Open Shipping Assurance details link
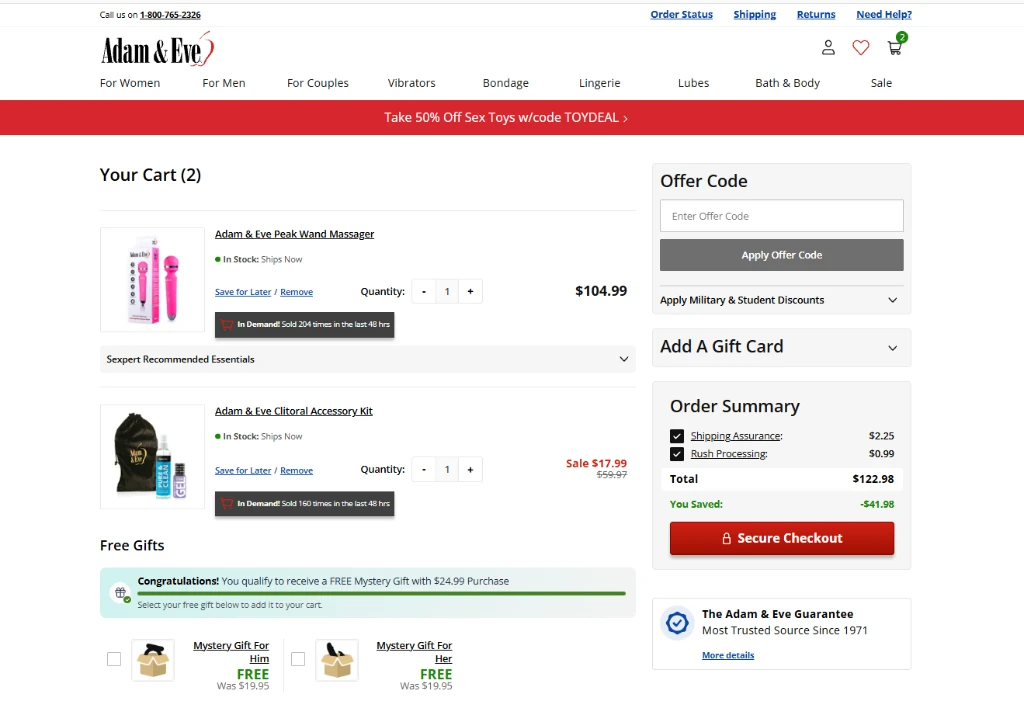 (736, 436)
